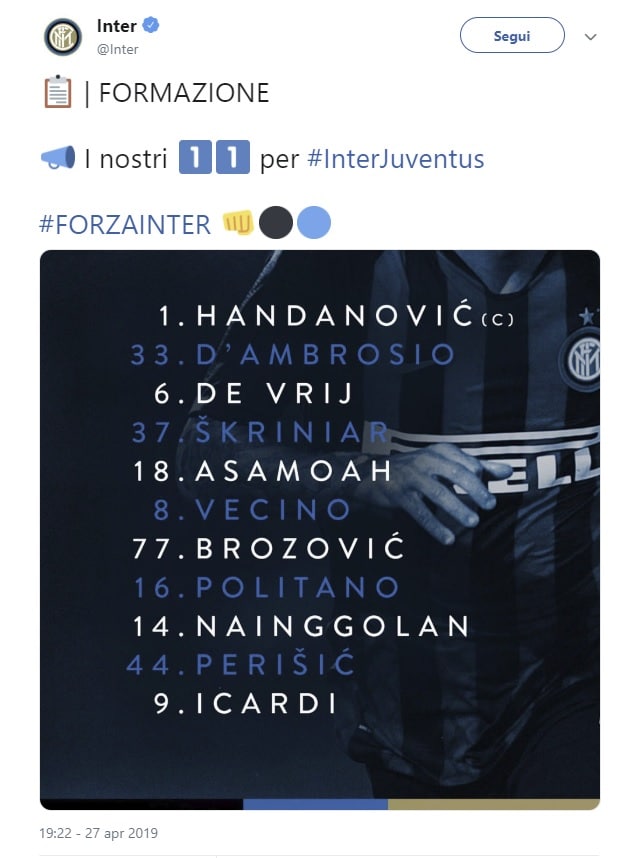The image size is (638, 858).
Task: Click the first keycap 1 emoji
Action: [195, 158]
